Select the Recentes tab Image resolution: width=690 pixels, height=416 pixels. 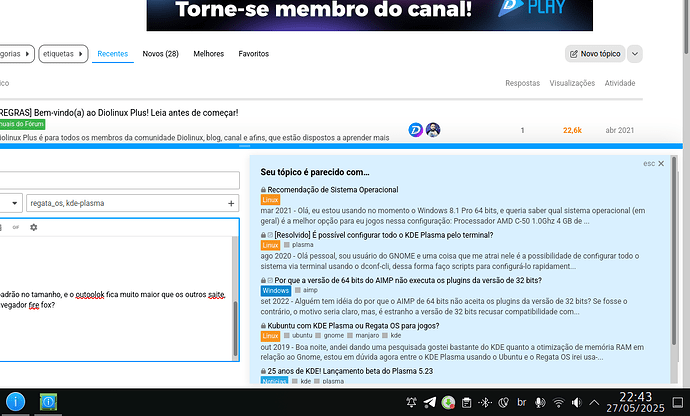113,54
